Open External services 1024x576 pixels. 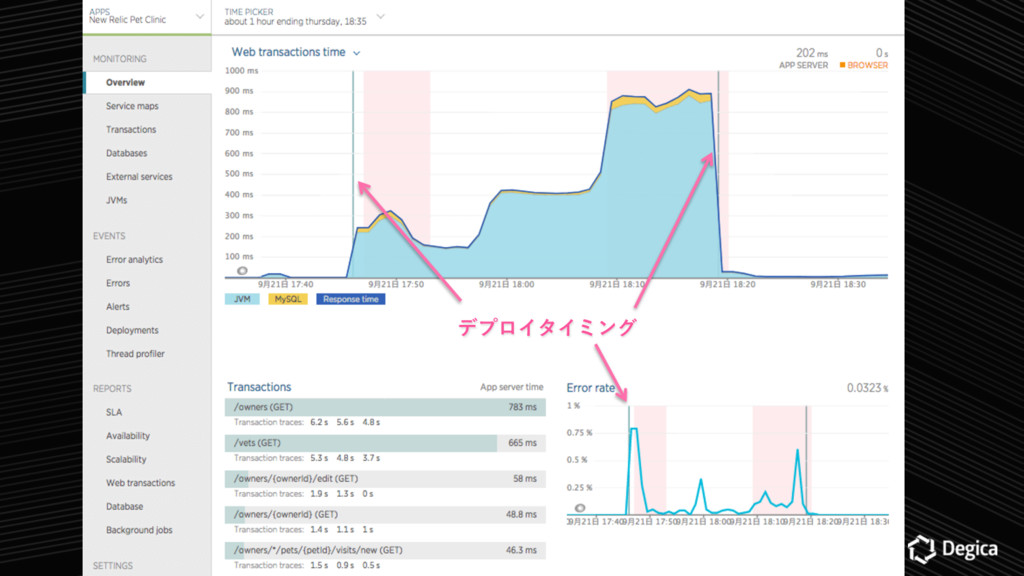coord(139,176)
